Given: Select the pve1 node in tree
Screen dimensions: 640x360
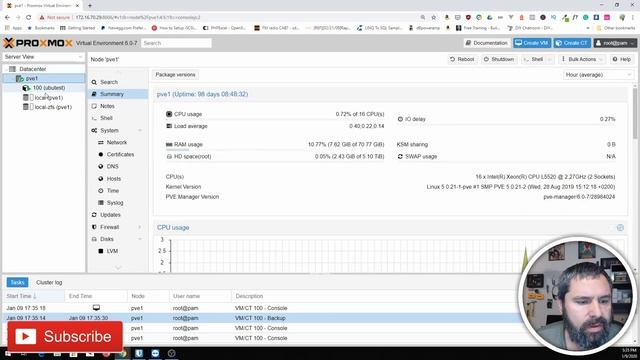Looking at the screenshot, I should click(x=31, y=78).
